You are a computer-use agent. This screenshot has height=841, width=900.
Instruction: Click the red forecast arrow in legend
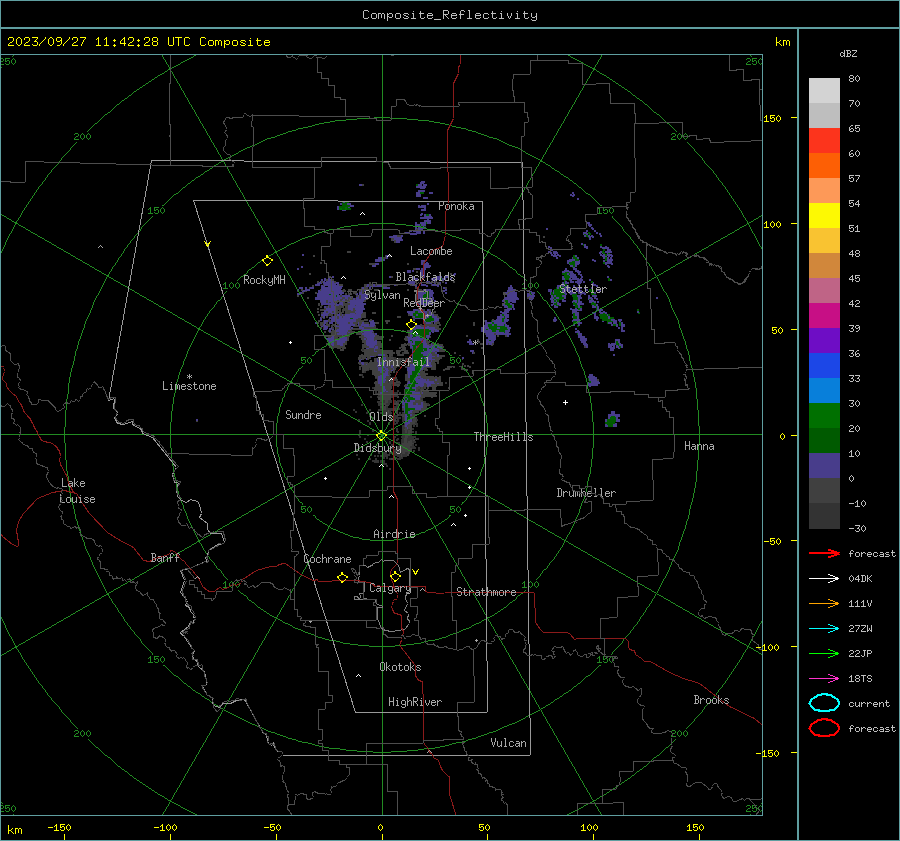(824, 553)
